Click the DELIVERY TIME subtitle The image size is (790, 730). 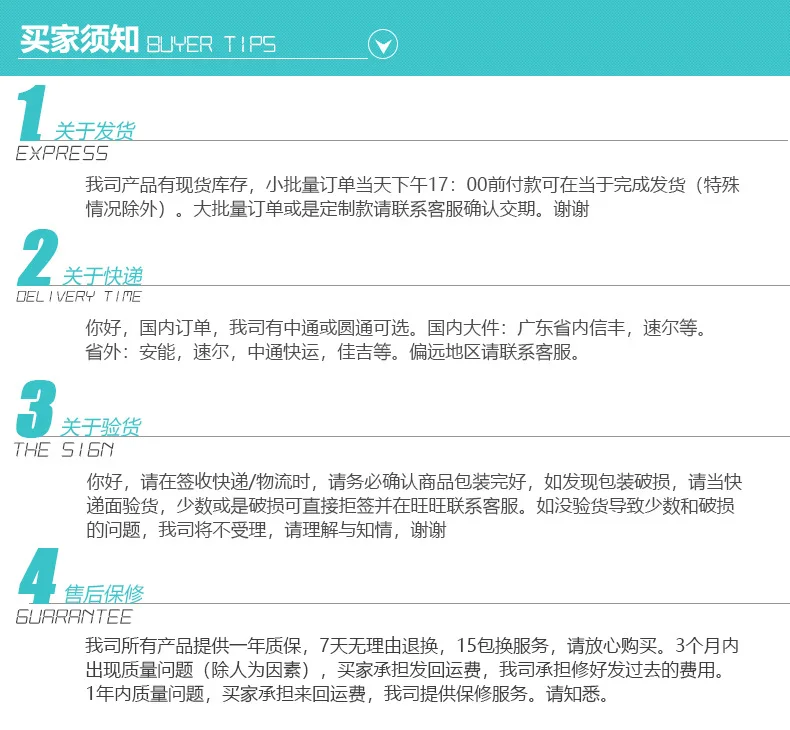[x=79, y=297]
